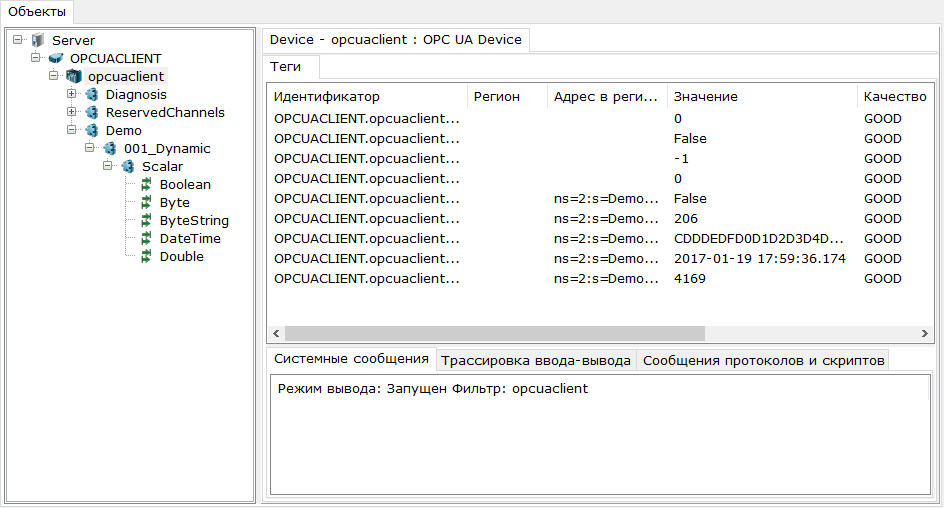Screen dimensions: 944x508
Task: Open the Системные сообщения tab
Action: click(x=351, y=359)
